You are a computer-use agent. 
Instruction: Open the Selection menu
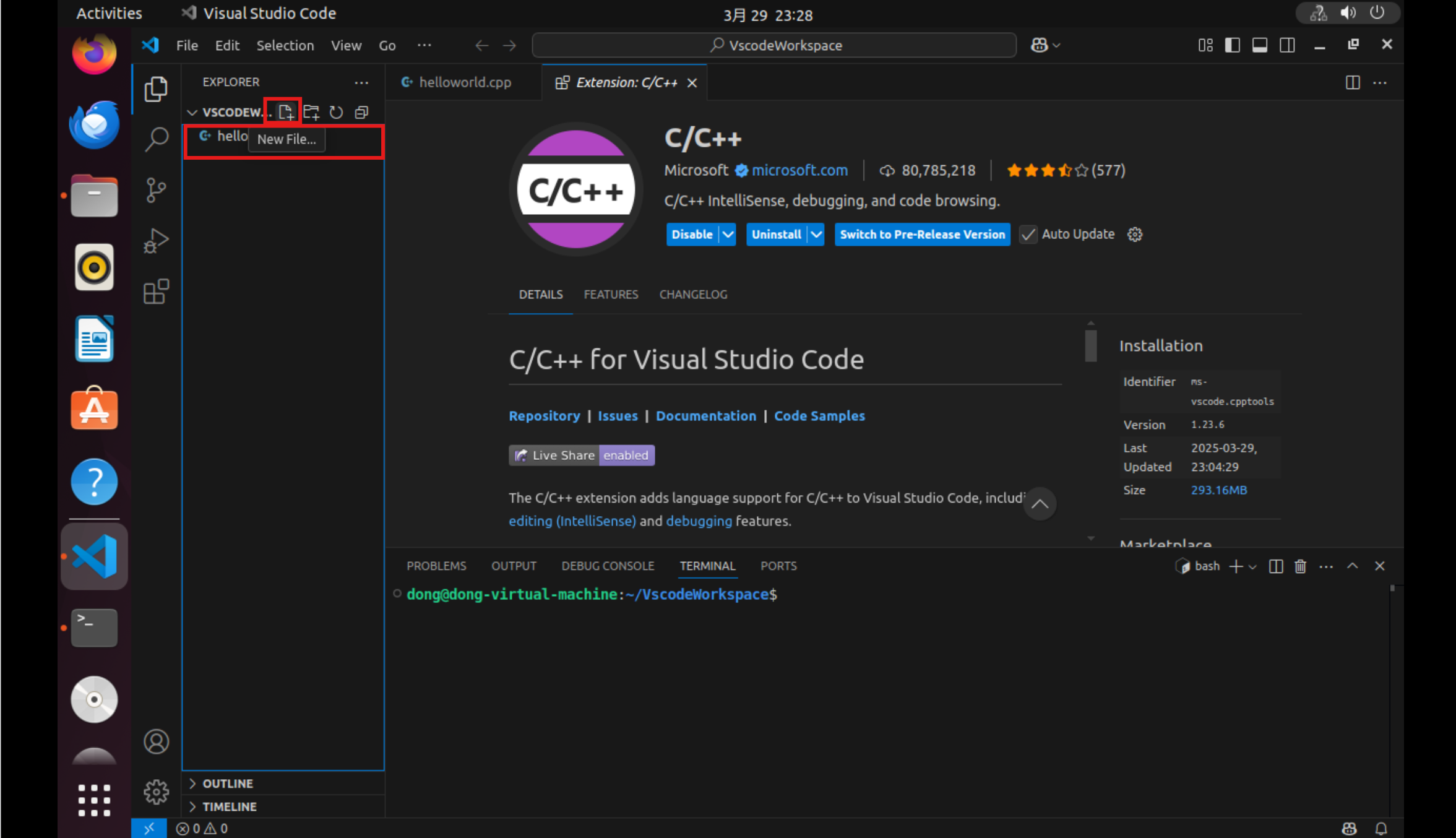pyautogui.click(x=285, y=45)
